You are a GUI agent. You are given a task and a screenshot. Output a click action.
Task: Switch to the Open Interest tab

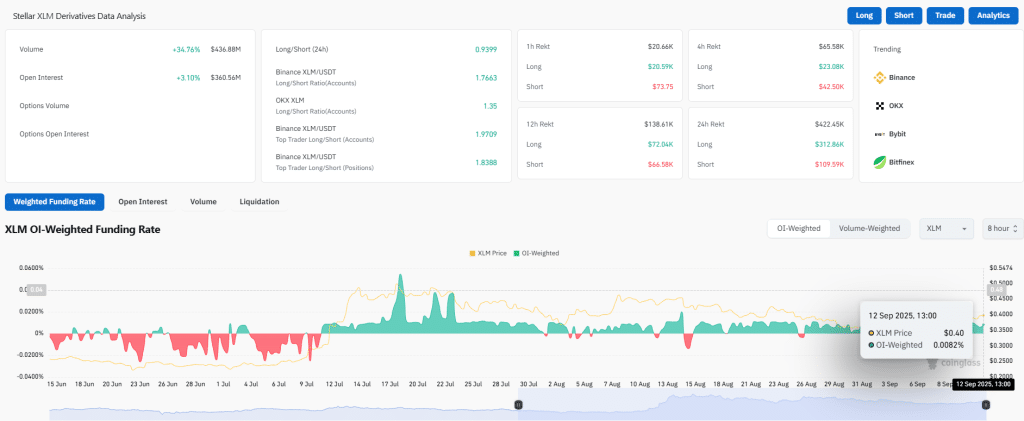pyautogui.click(x=142, y=202)
